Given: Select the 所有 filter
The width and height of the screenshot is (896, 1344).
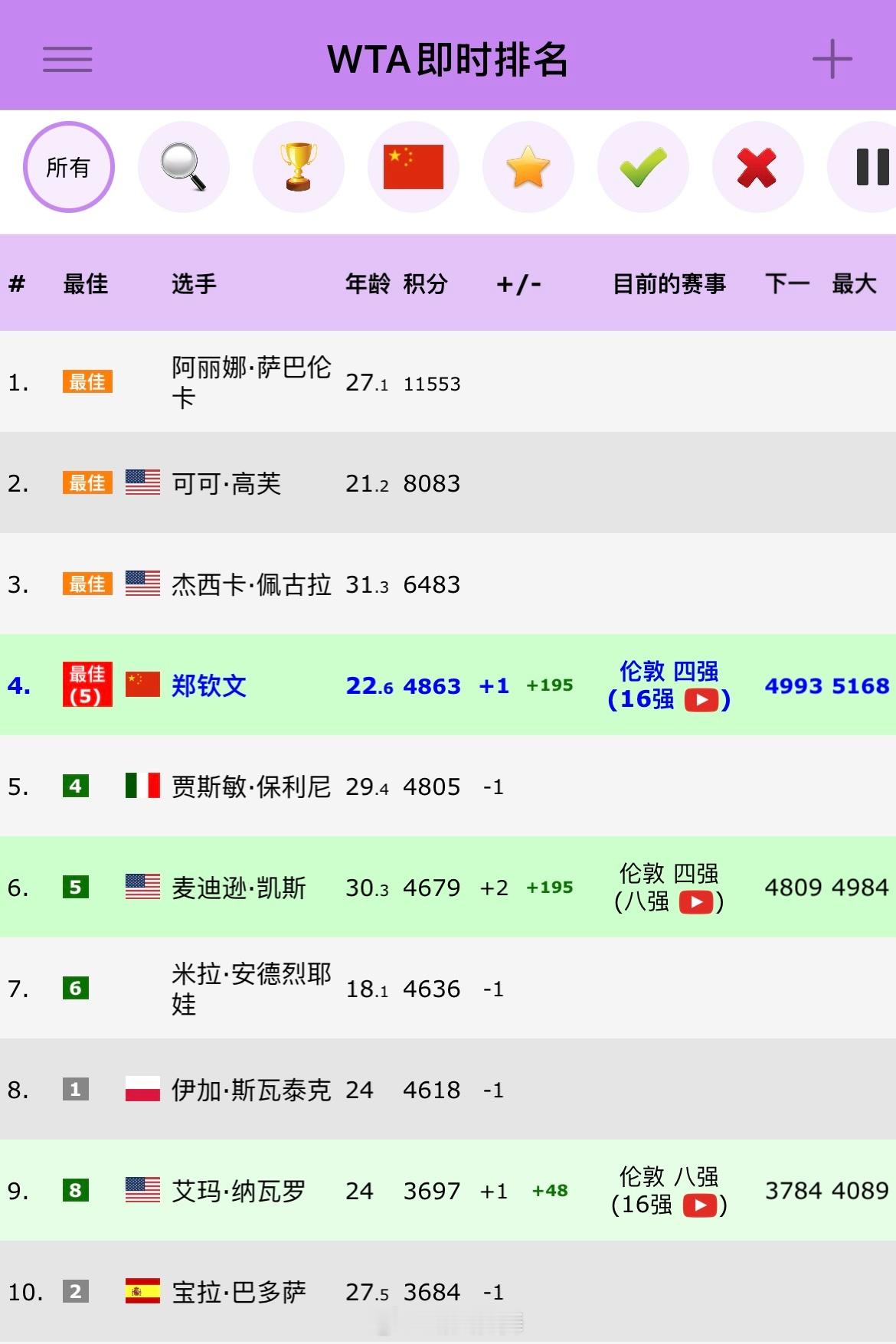Looking at the screenshot, I should pyautogui.click(x=69, y=167).
